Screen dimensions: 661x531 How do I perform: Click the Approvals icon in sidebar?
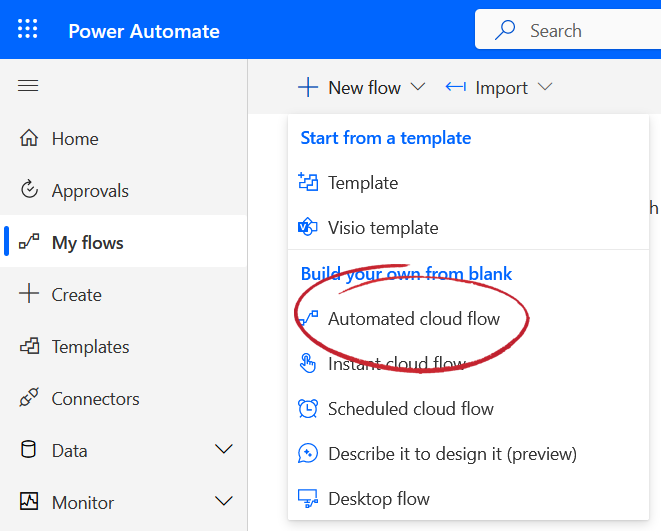pyautogui.click(x=29, y=191)
